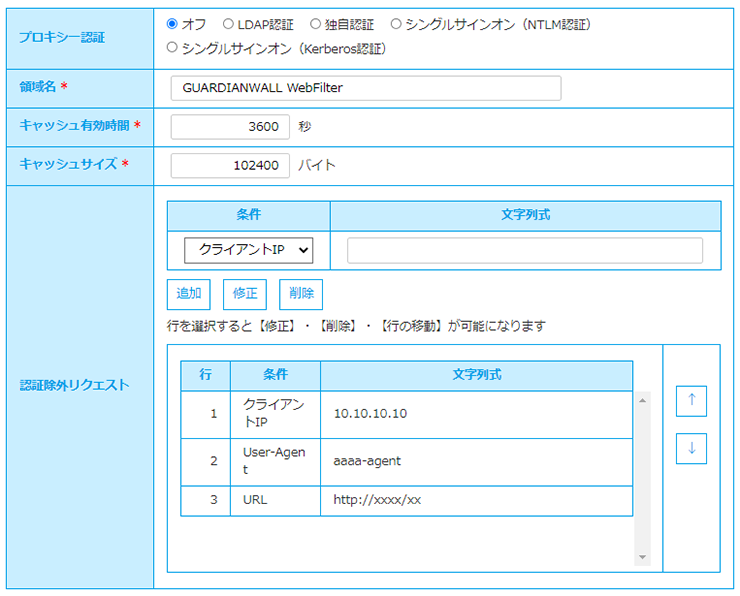Select row 2 with aaaa-agent
This screenshot has width=740, height=596.
(x=406, y=462)
